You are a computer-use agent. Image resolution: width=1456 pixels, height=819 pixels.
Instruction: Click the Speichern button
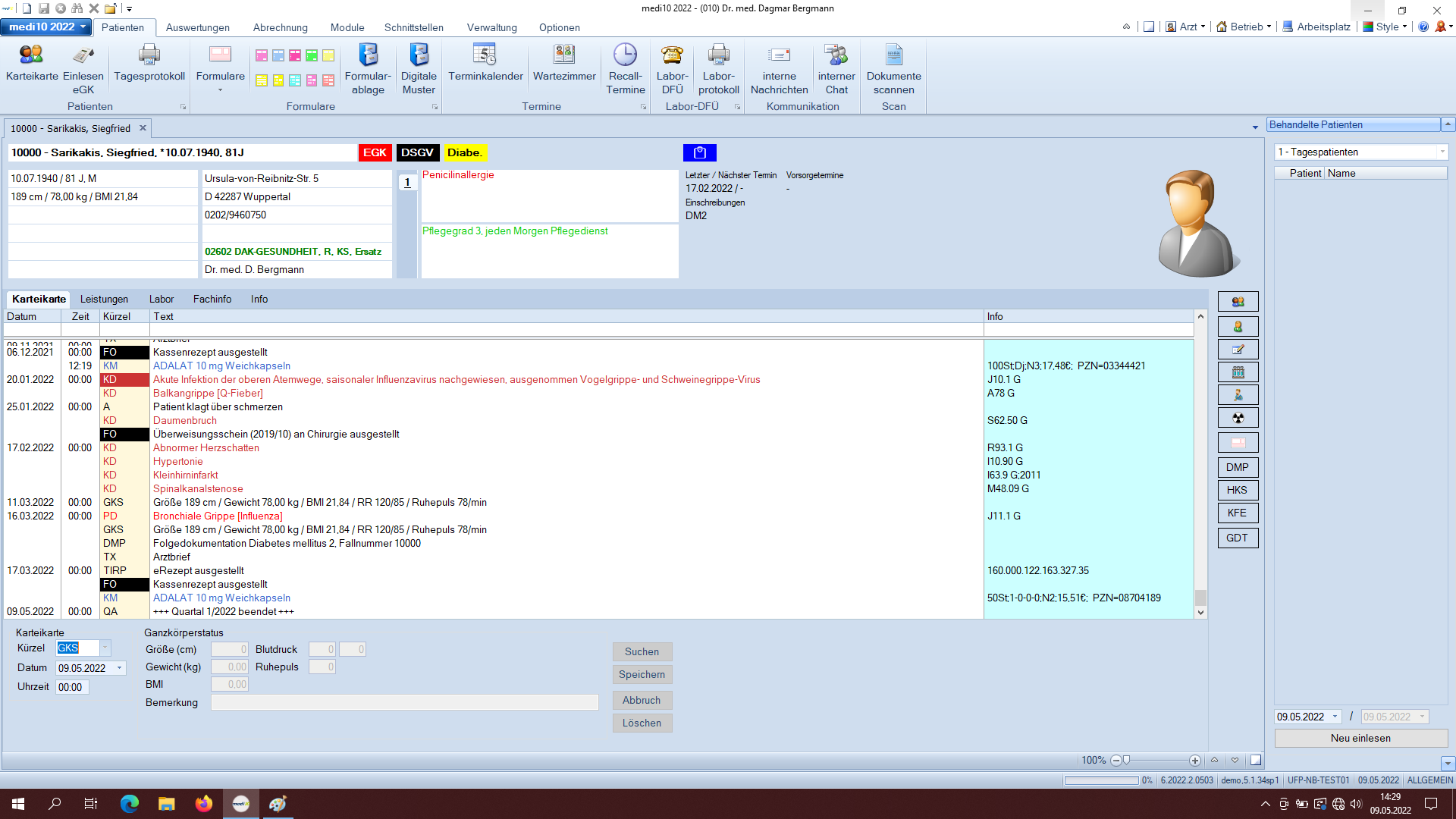pyautogui.click(x=642, y=675)
